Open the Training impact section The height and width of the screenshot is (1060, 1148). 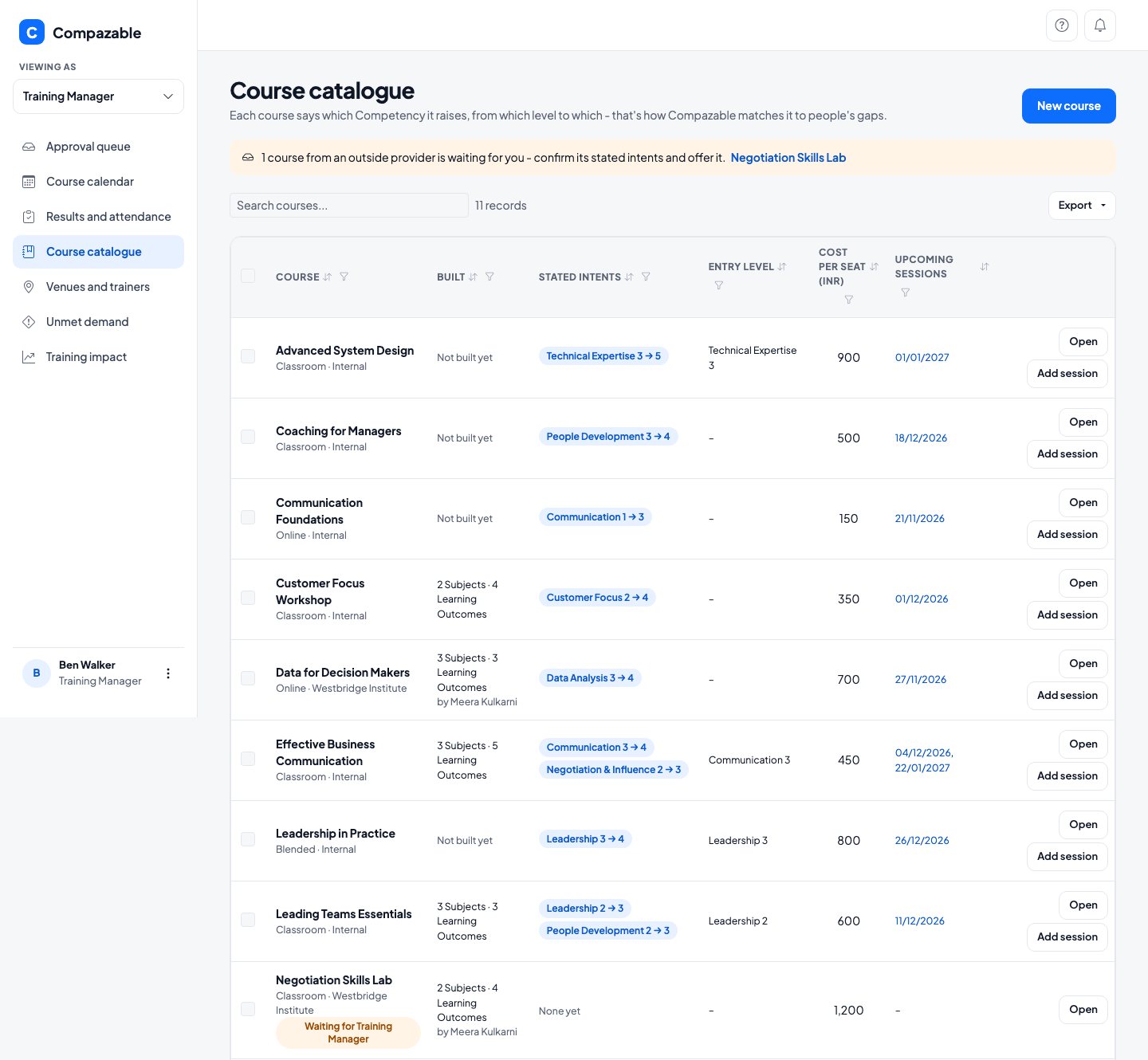(99, 357)
